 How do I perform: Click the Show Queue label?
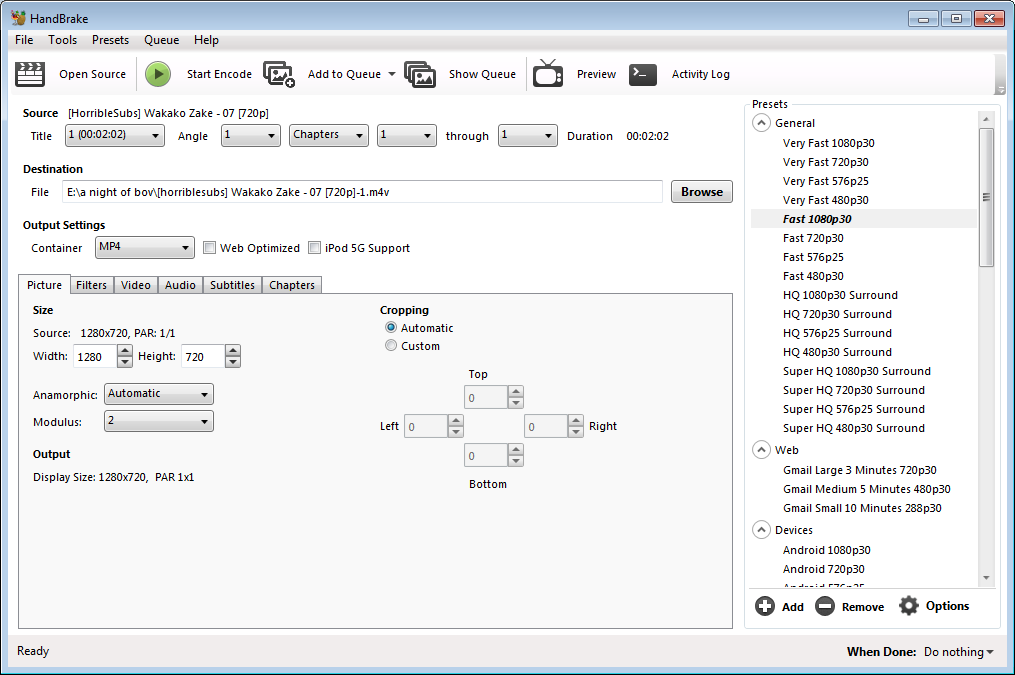(x=482, y=74)
